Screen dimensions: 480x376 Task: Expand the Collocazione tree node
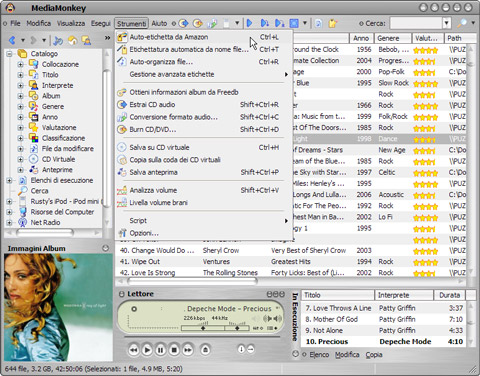21,64
